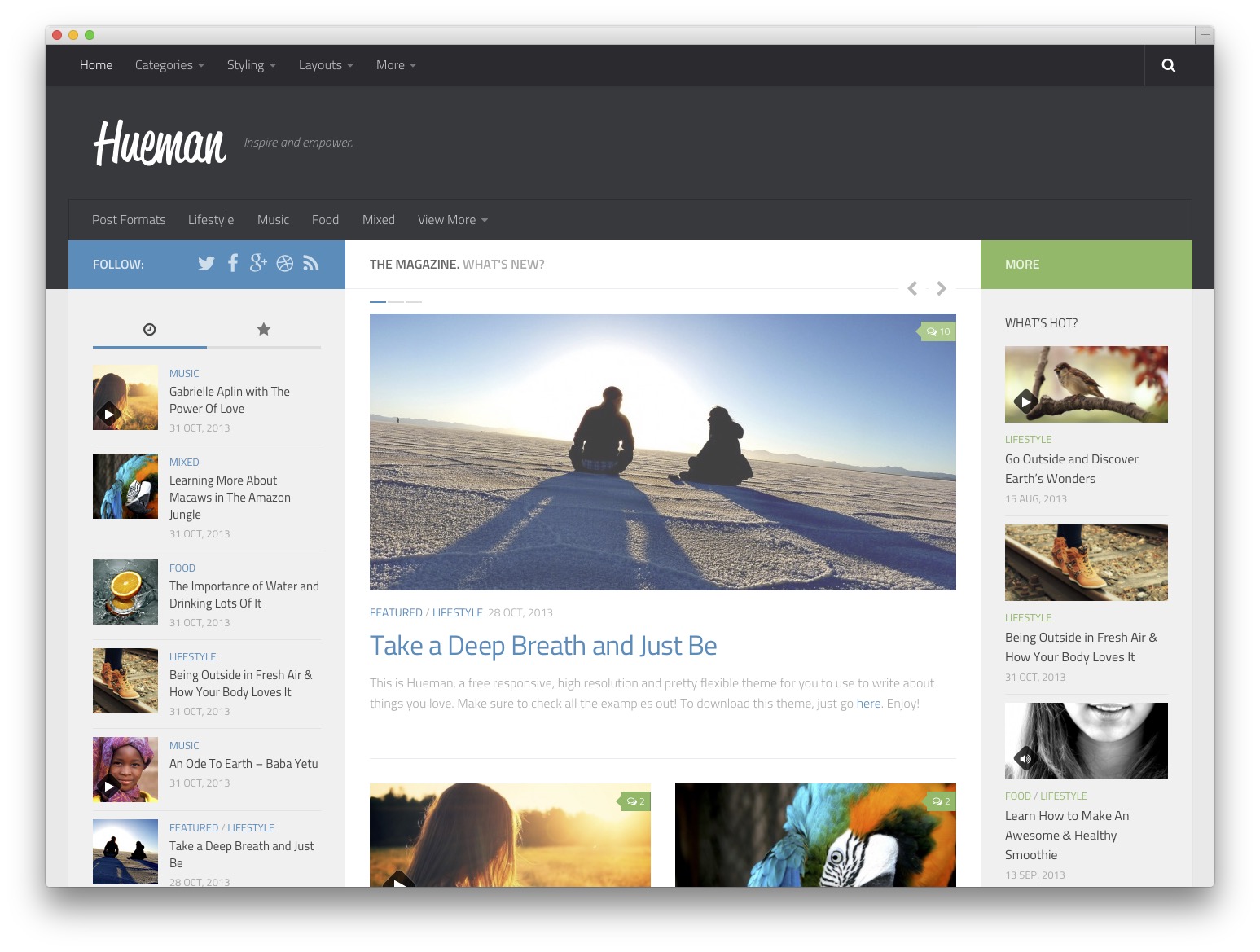1260x952 pixels.
Task: Open the search panel
Action: [1168, 64]
